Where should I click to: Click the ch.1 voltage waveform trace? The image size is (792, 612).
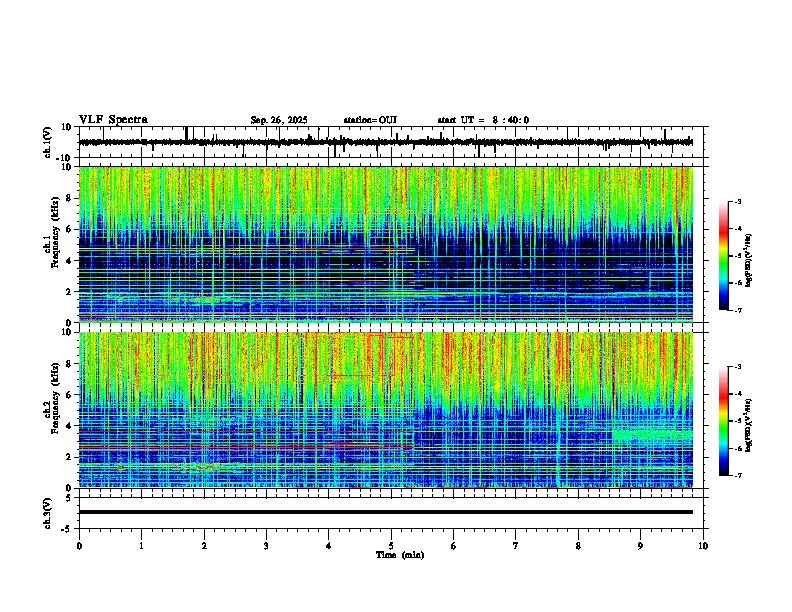[x=385, y=142]
